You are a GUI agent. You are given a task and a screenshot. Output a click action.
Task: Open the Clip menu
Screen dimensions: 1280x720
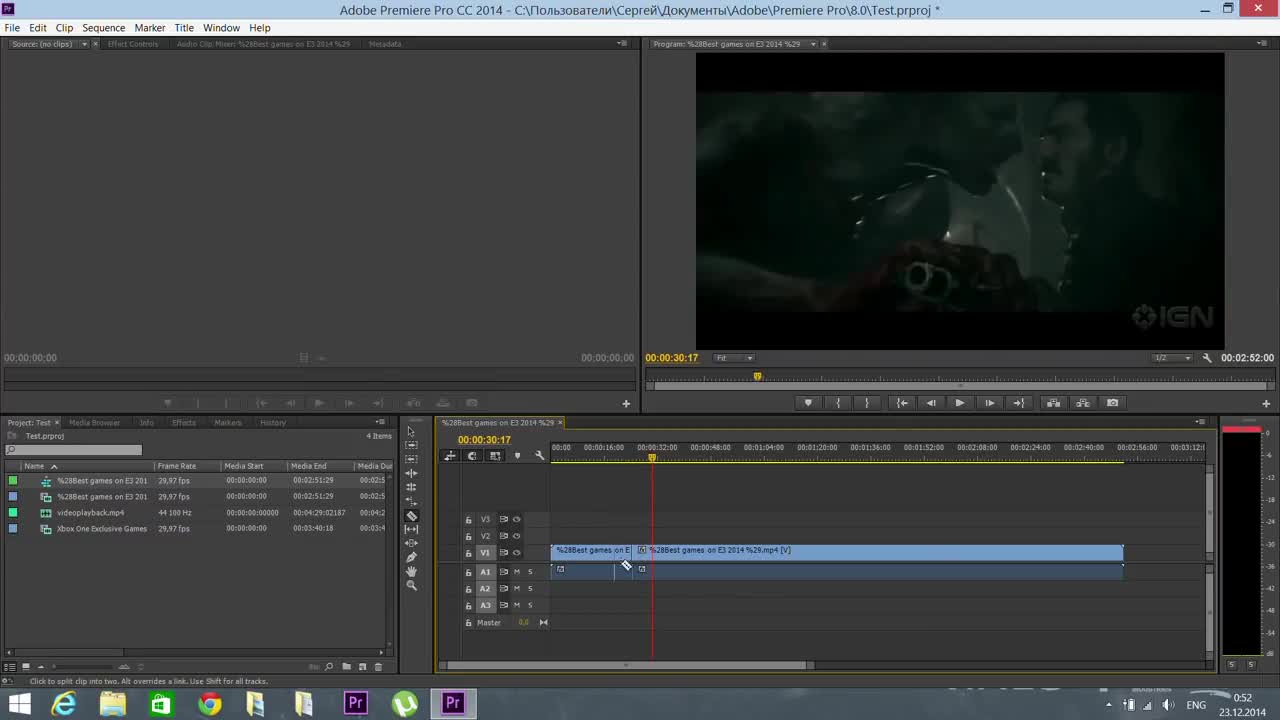point(64,28)
